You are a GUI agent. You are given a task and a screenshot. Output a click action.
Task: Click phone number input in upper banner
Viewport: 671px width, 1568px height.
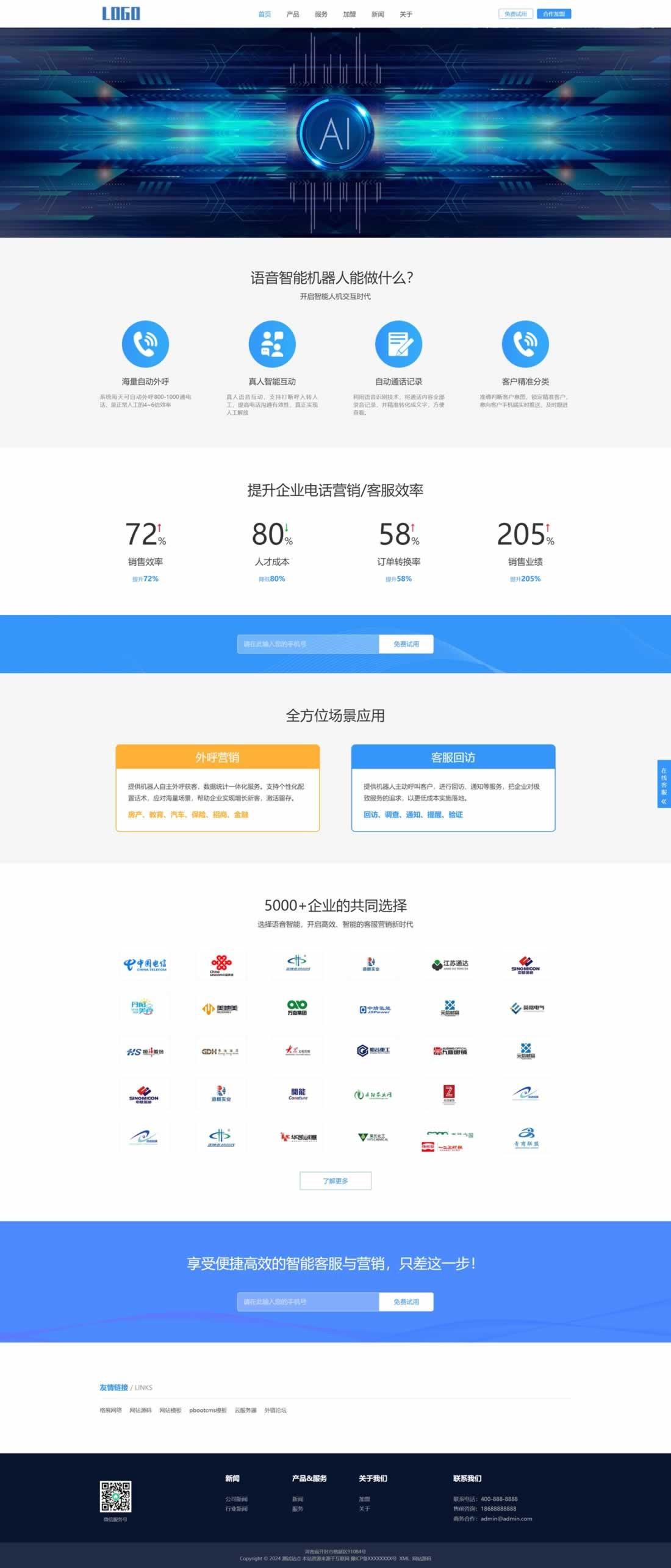tap(308, 644)
